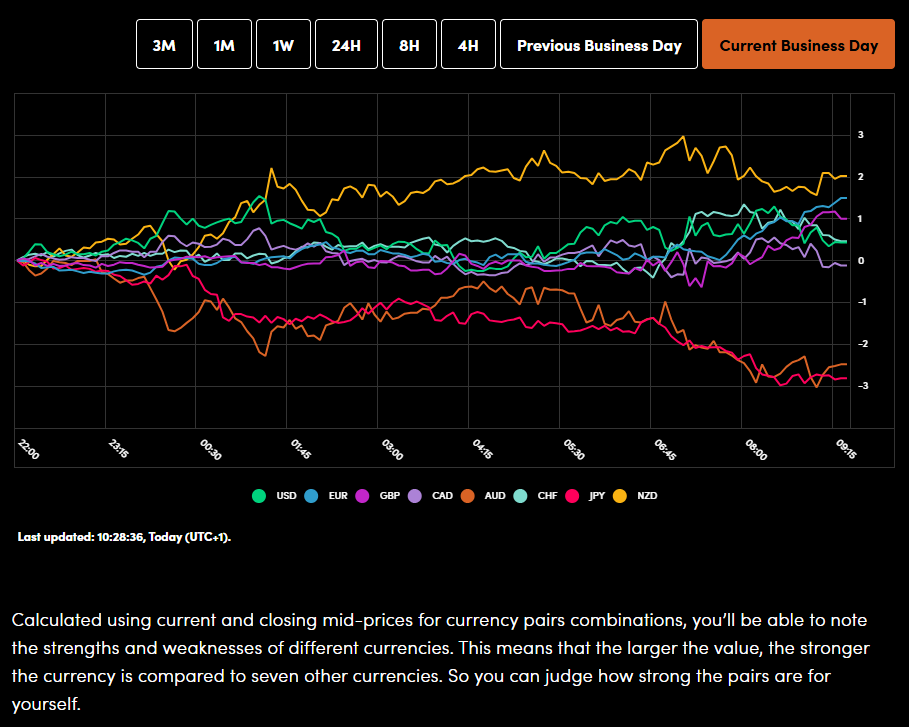The height and width of the screenshot is (727, 909).
Task: Toggle CAD series visibility
Action: point(431,495)
